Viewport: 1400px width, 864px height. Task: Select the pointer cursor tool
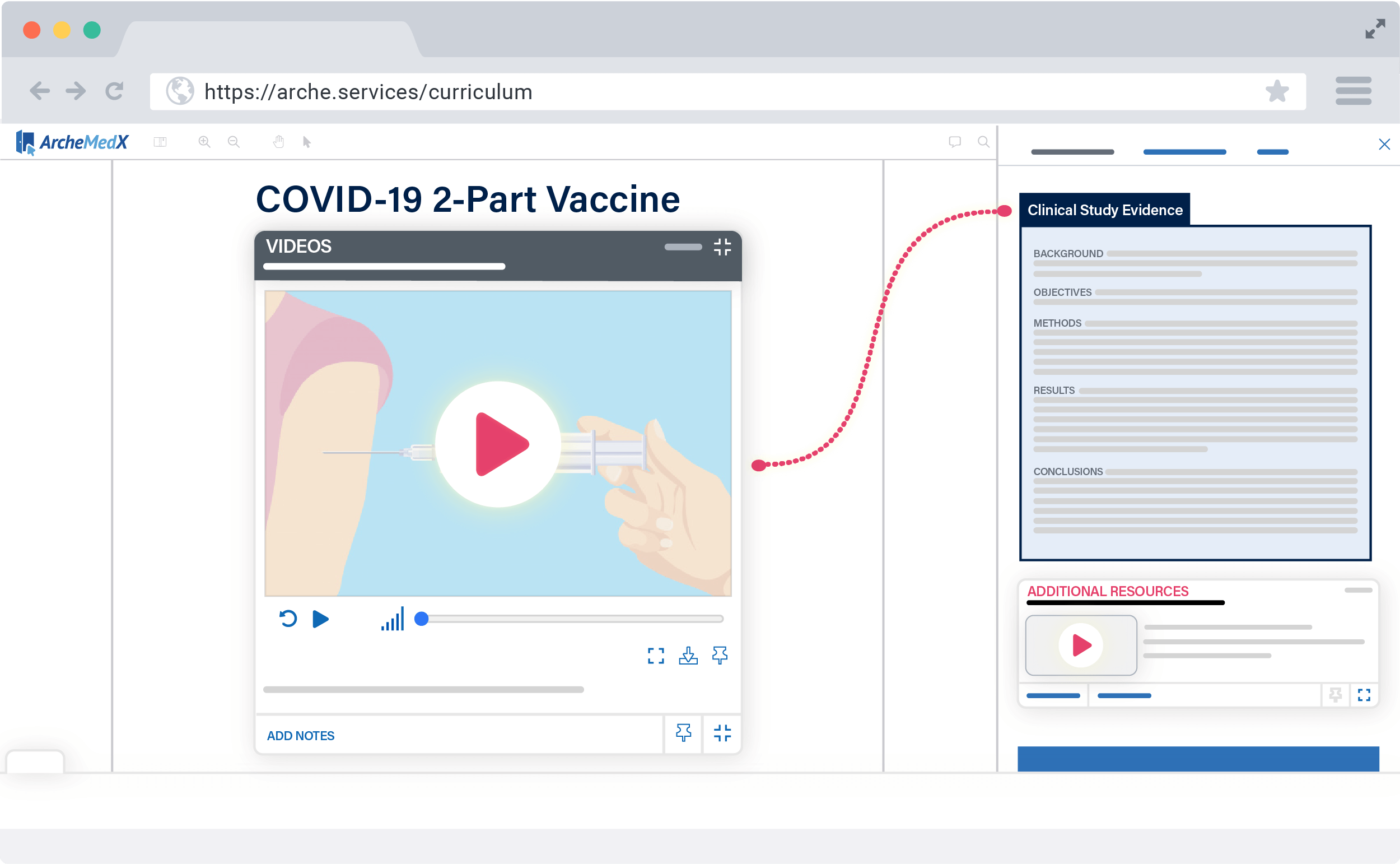[307, 142]
